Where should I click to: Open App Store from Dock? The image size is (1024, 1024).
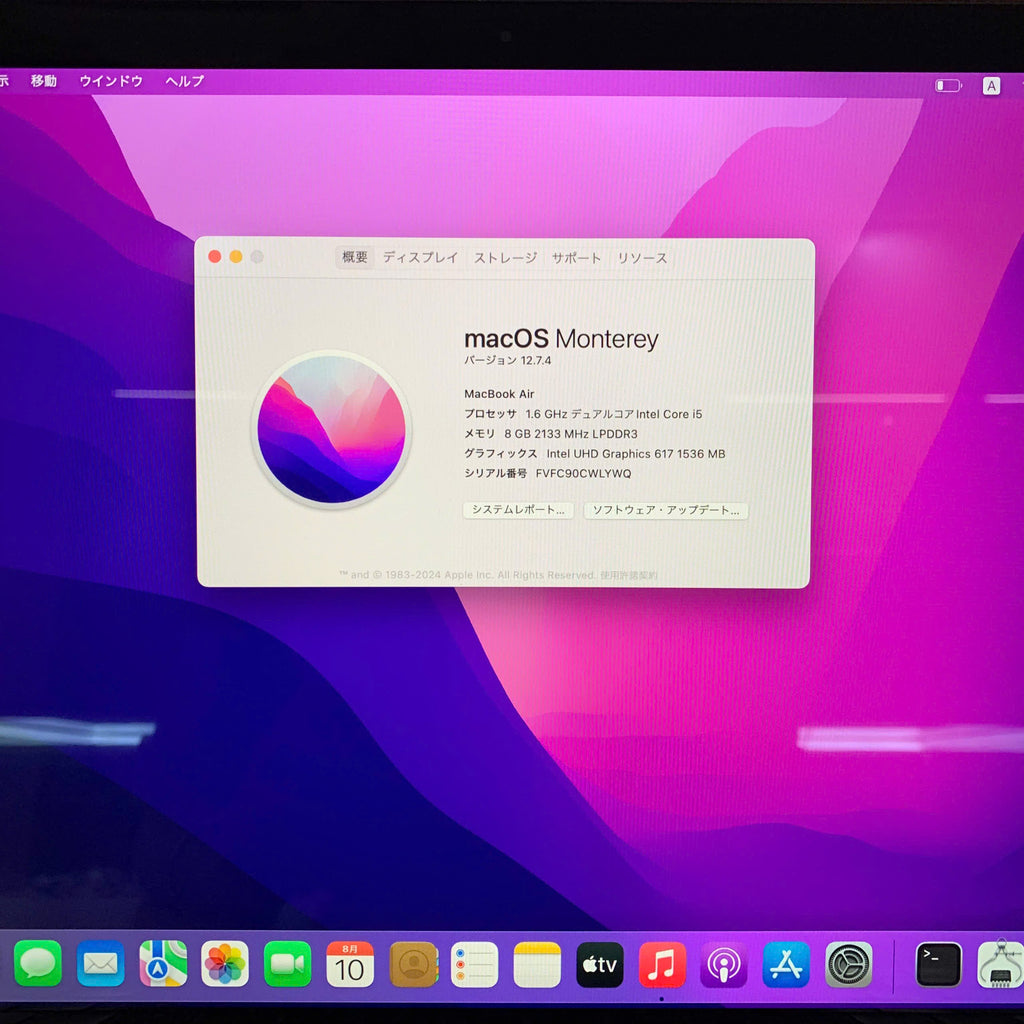click(x=786, y=965)
